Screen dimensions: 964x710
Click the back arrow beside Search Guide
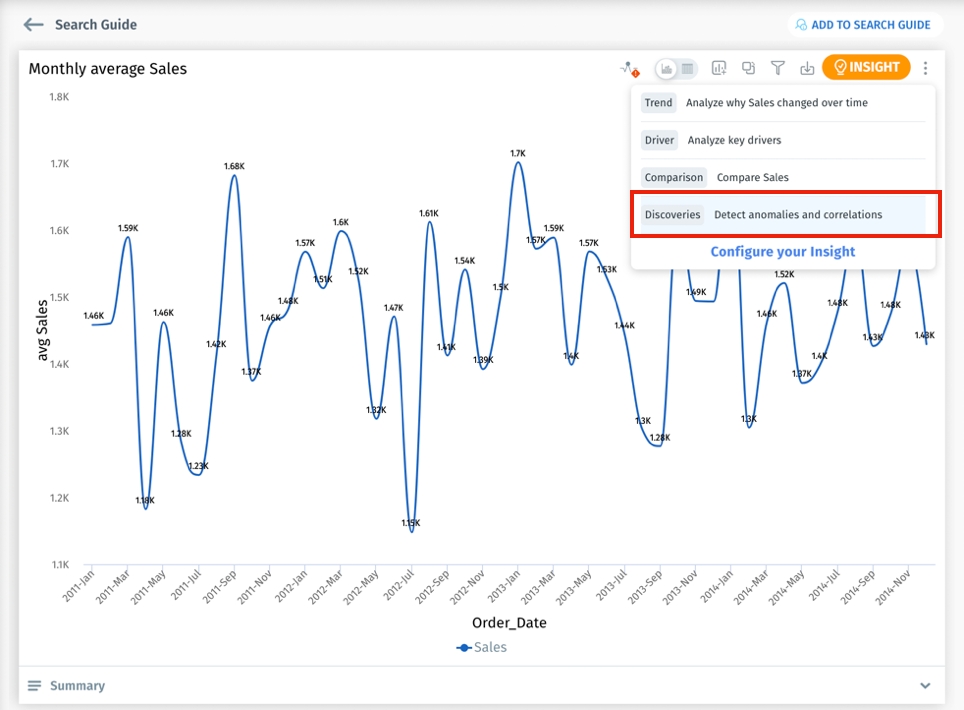[34, 25]
